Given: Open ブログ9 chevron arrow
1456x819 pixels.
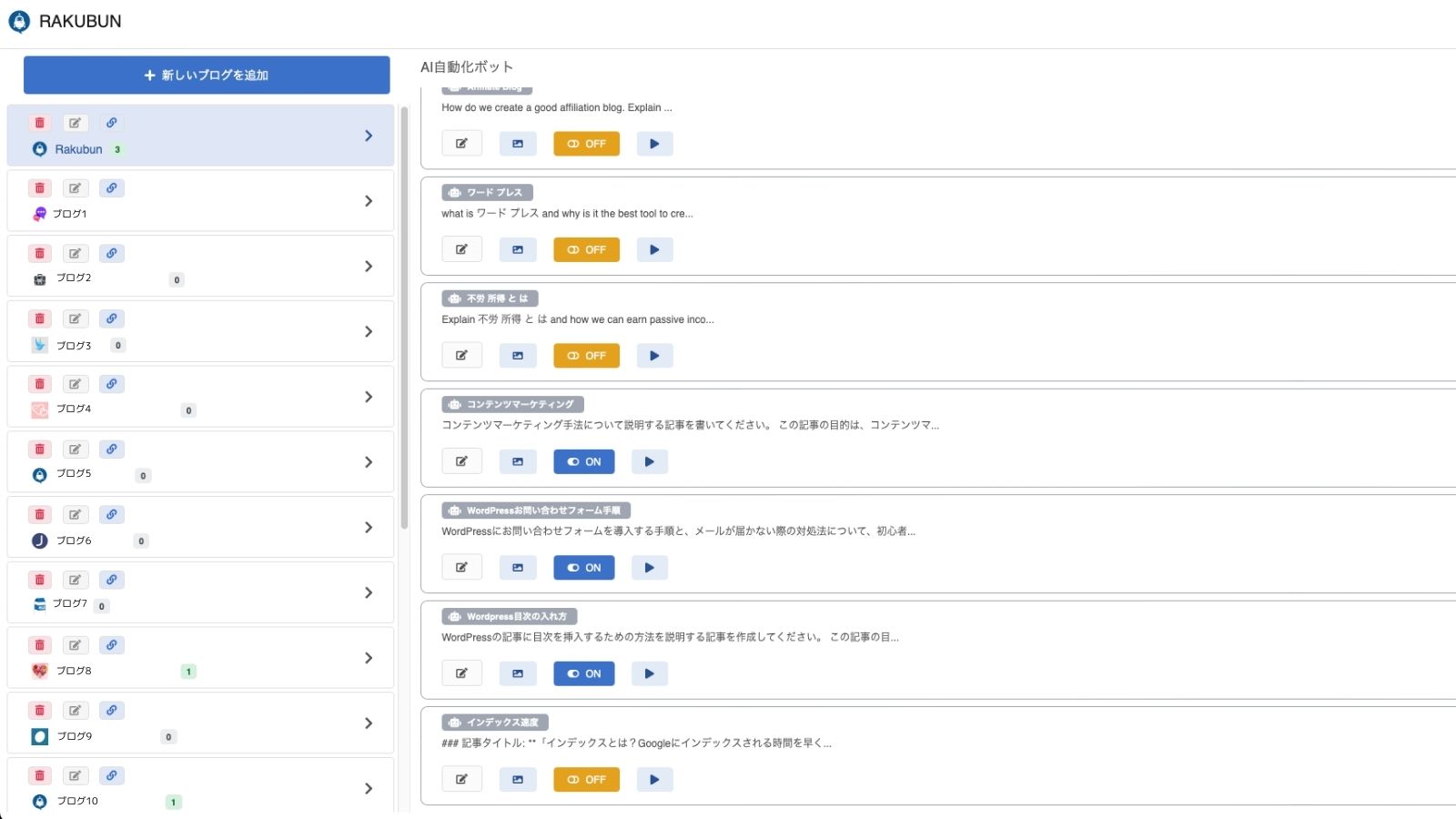Looking at the screenshot, I should pos(369,723).
